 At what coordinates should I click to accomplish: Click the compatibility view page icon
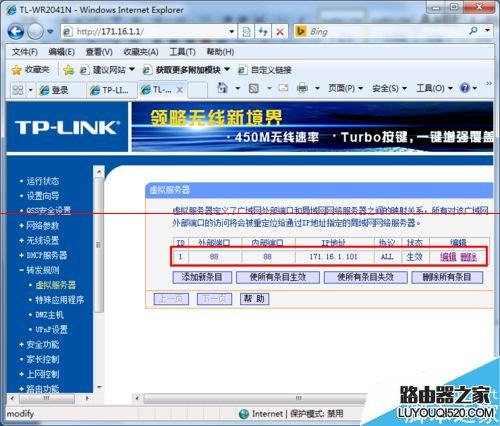(x=247, y=32)
